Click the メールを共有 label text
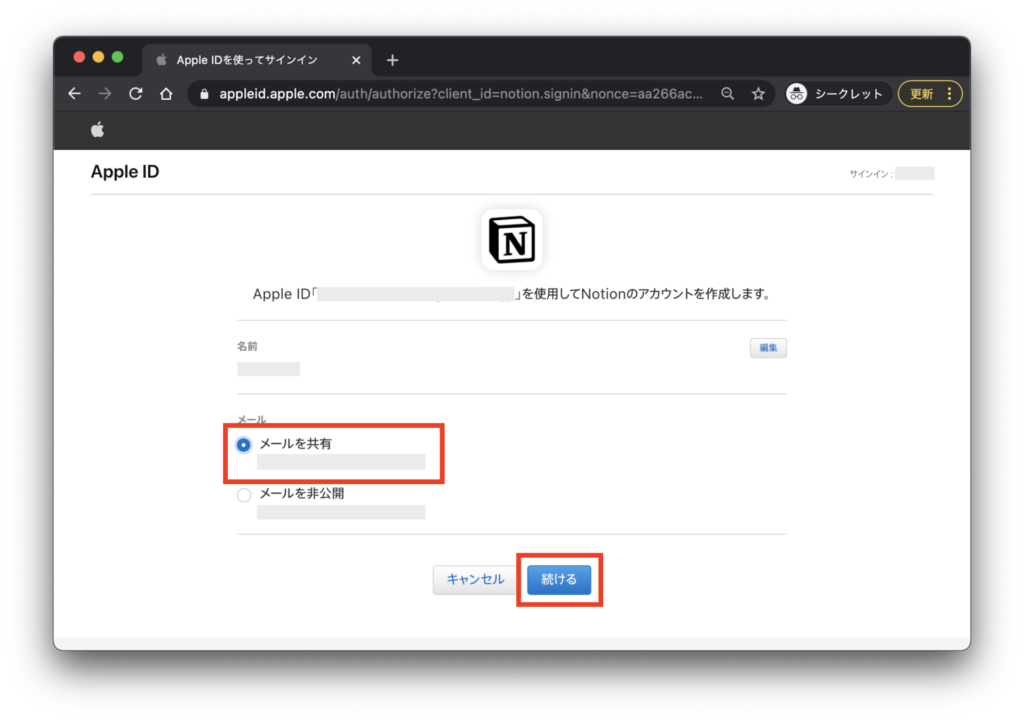1024x721 pixels. (295, 444)
